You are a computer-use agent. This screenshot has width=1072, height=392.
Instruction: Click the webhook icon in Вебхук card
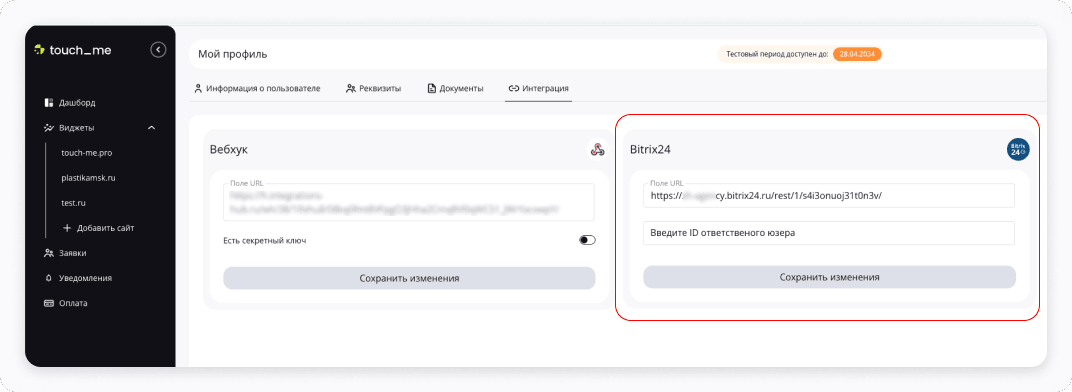pos(597,150)
